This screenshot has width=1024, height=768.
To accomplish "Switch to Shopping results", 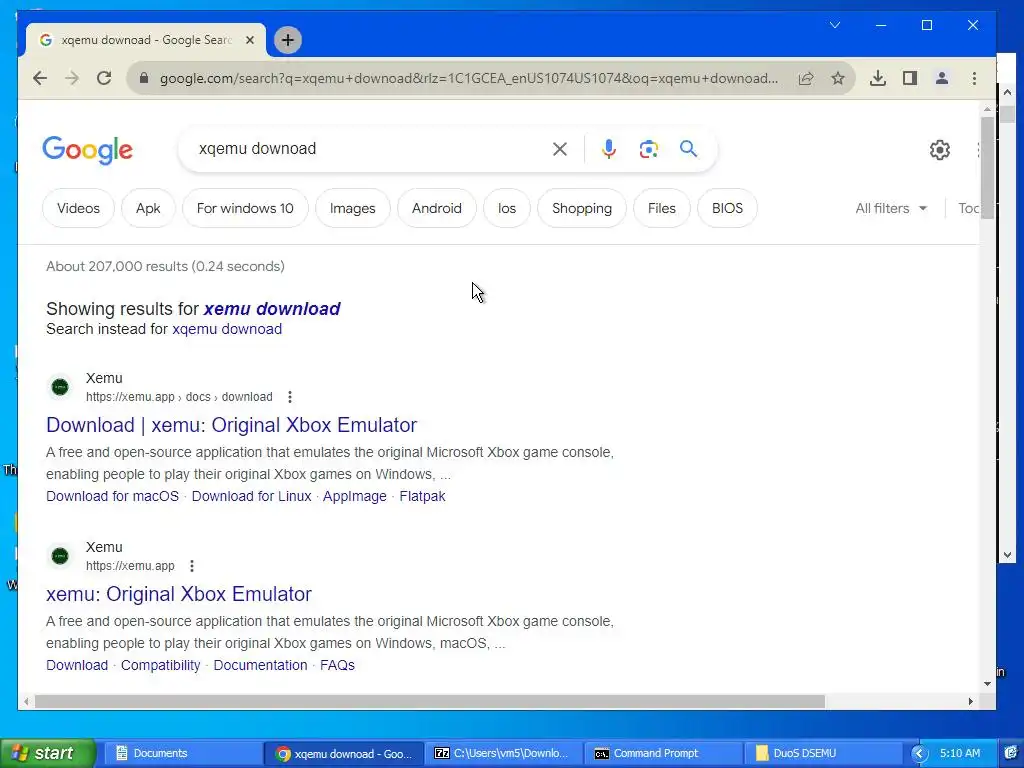I will click(582, 208).
